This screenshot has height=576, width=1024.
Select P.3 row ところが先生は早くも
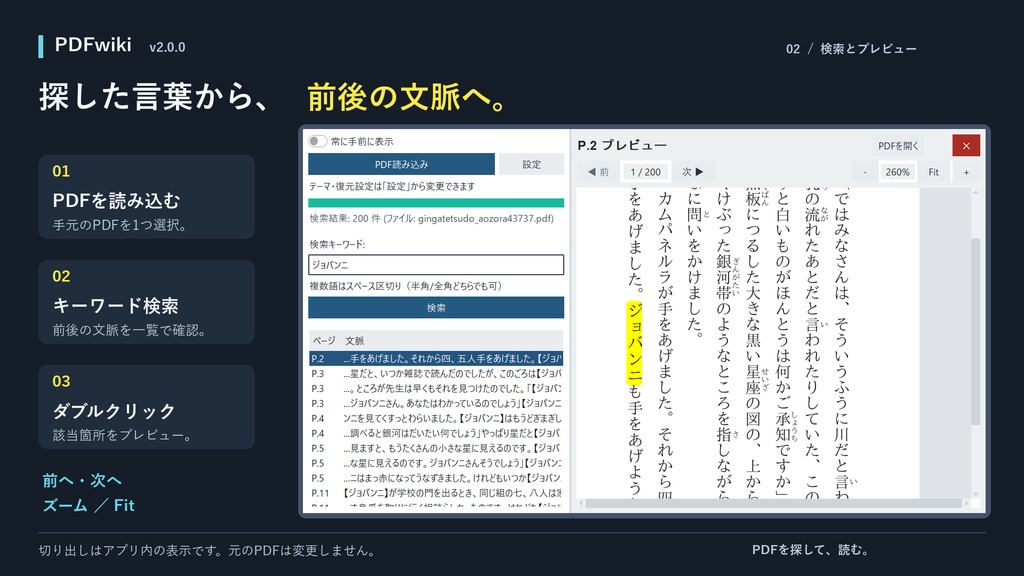[436, 389]
